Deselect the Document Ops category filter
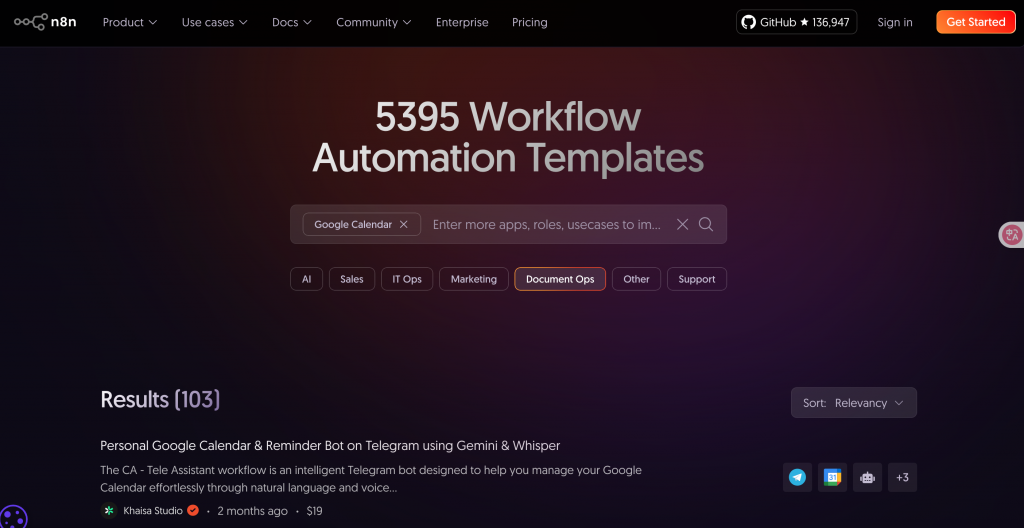 click(x=560, y=279)
